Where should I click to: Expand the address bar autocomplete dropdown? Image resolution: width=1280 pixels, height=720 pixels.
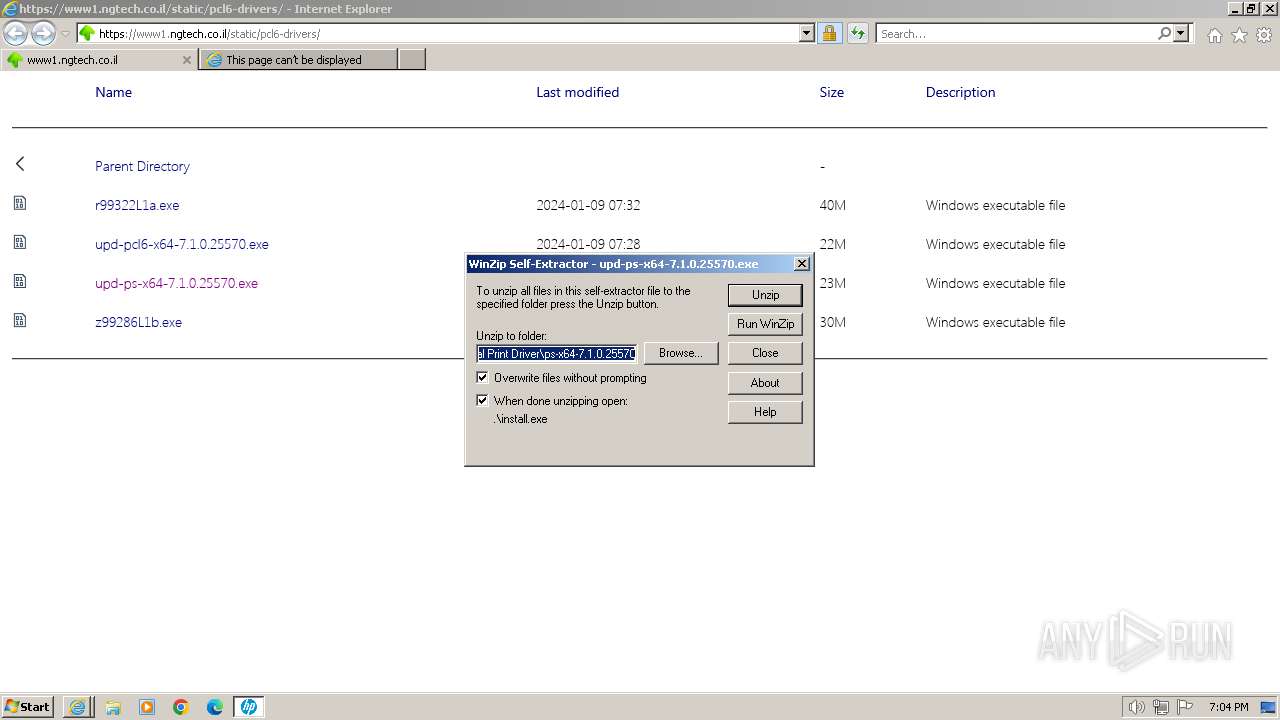point(807,33)
